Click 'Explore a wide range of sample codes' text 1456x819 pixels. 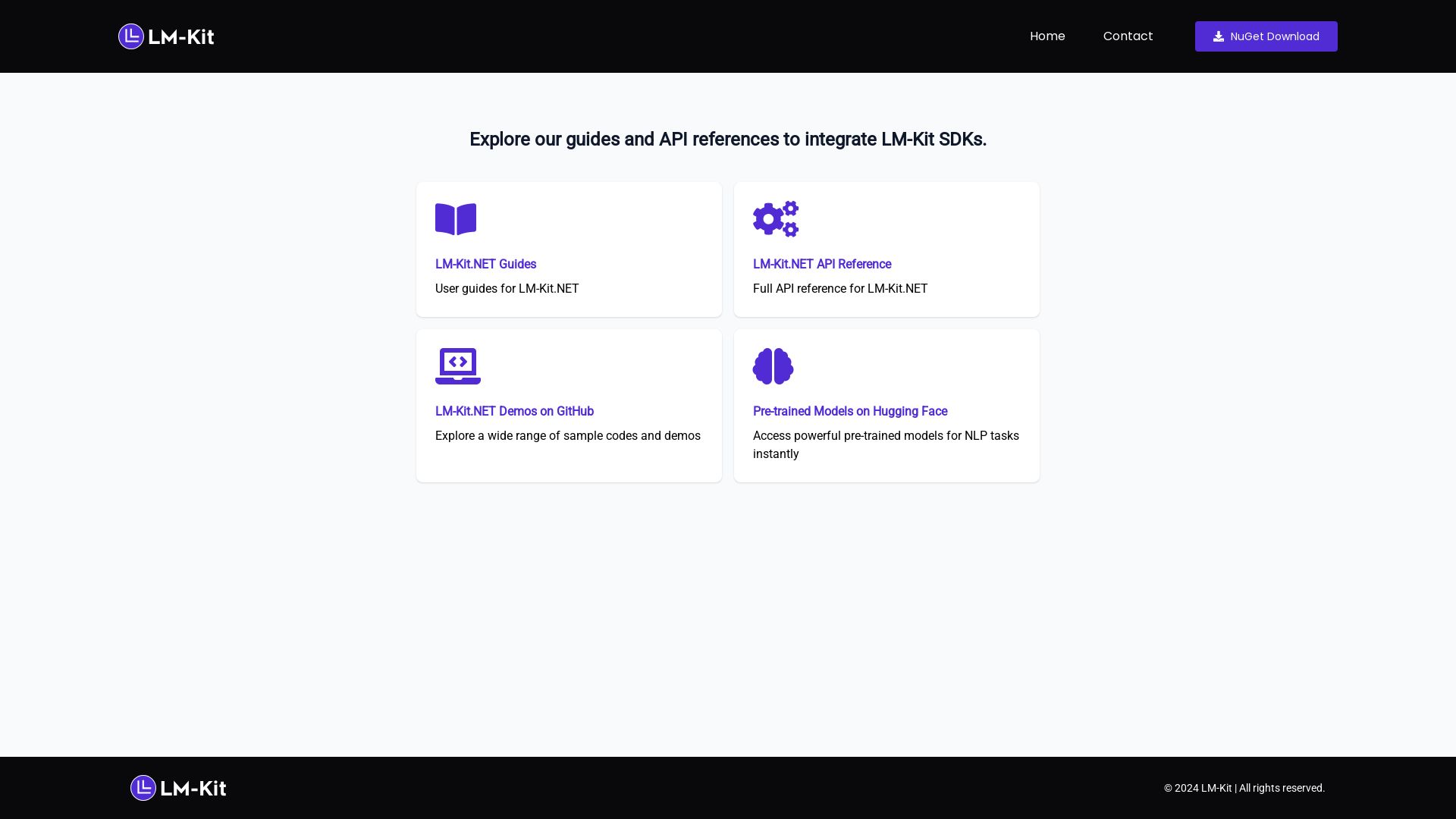tap(568, 435)
